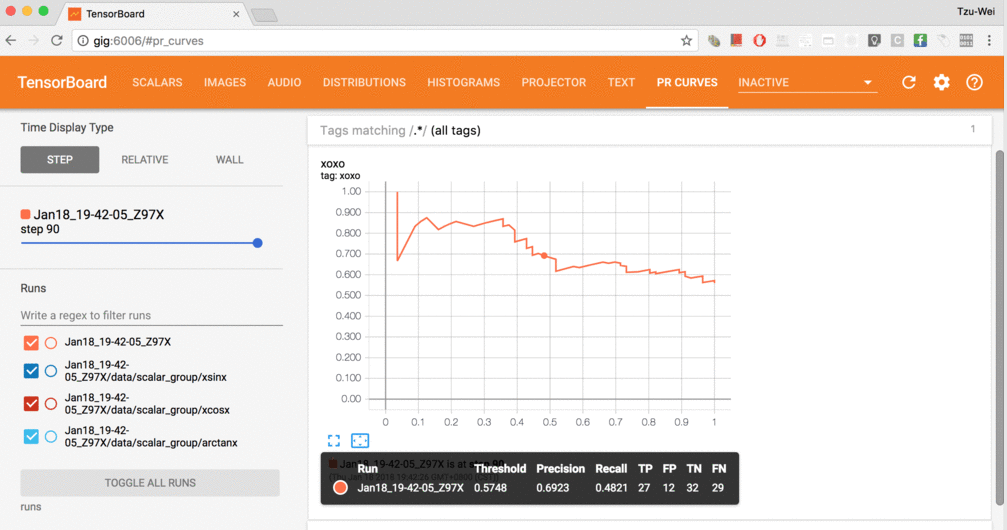Click the Opera red extension icon
The height and width of the screenshot is (530, 1007).
click(x=760, y=40)
